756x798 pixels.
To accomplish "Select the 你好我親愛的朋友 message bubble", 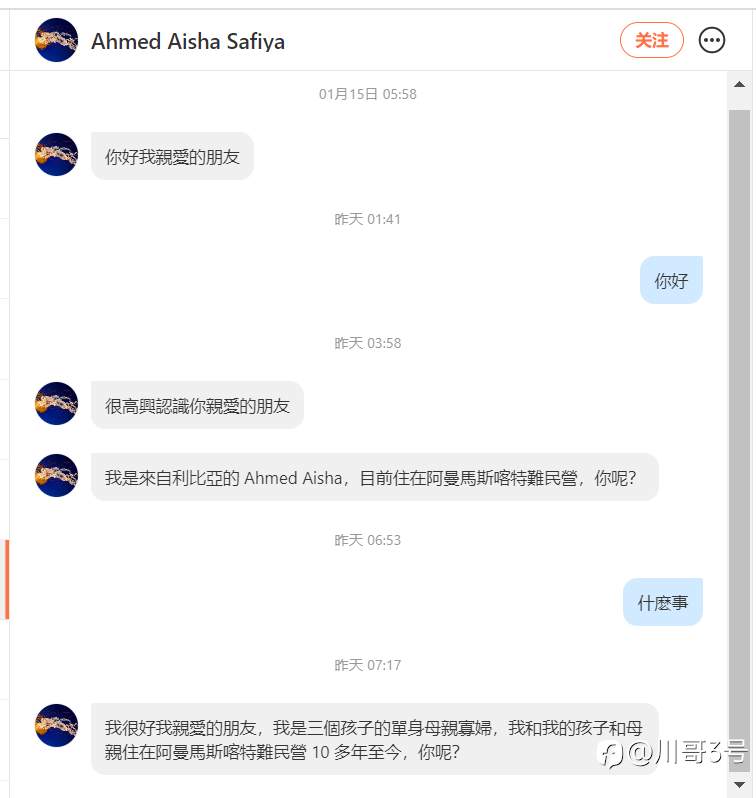I will point(172,156).
